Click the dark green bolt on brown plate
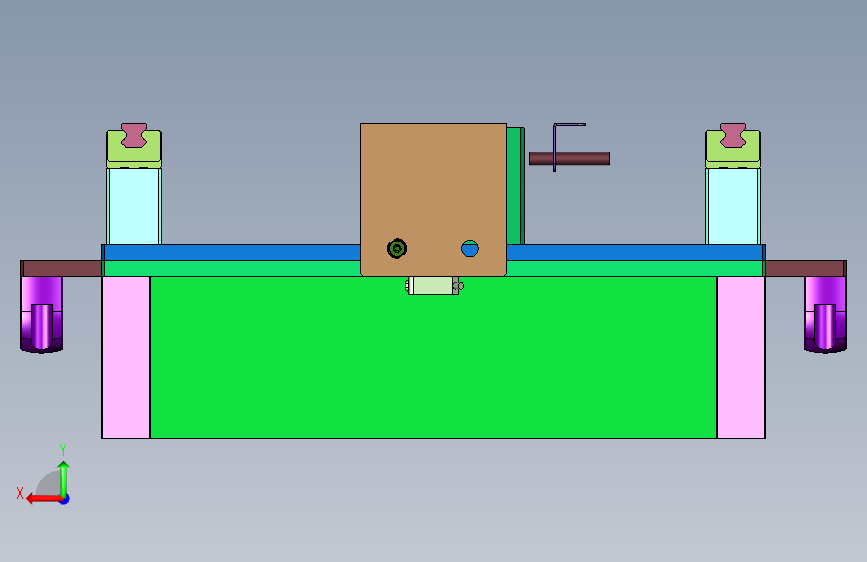Image resolution: width=867 pixels, height=562 pixels. click(397, 248)
